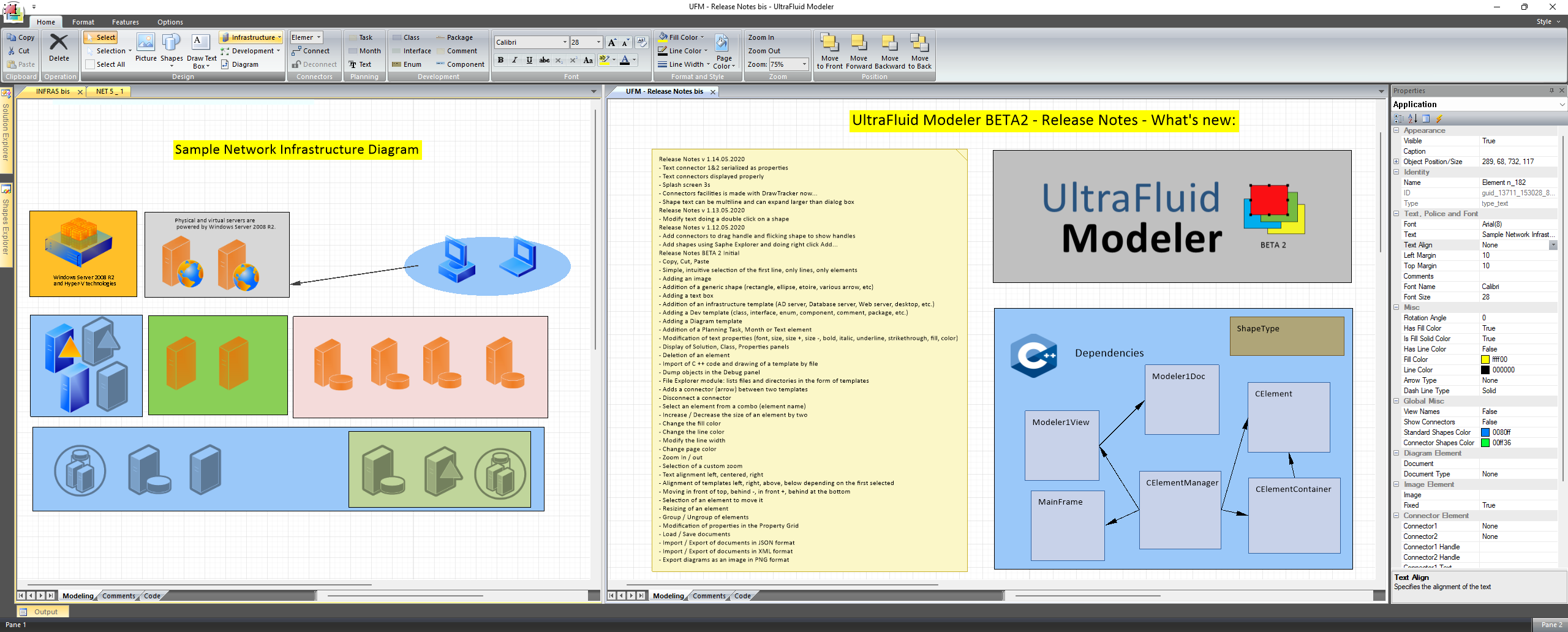Select the Picture insertion tool
The height and width of the screenshot is (632, 1568).
[146, 49]
